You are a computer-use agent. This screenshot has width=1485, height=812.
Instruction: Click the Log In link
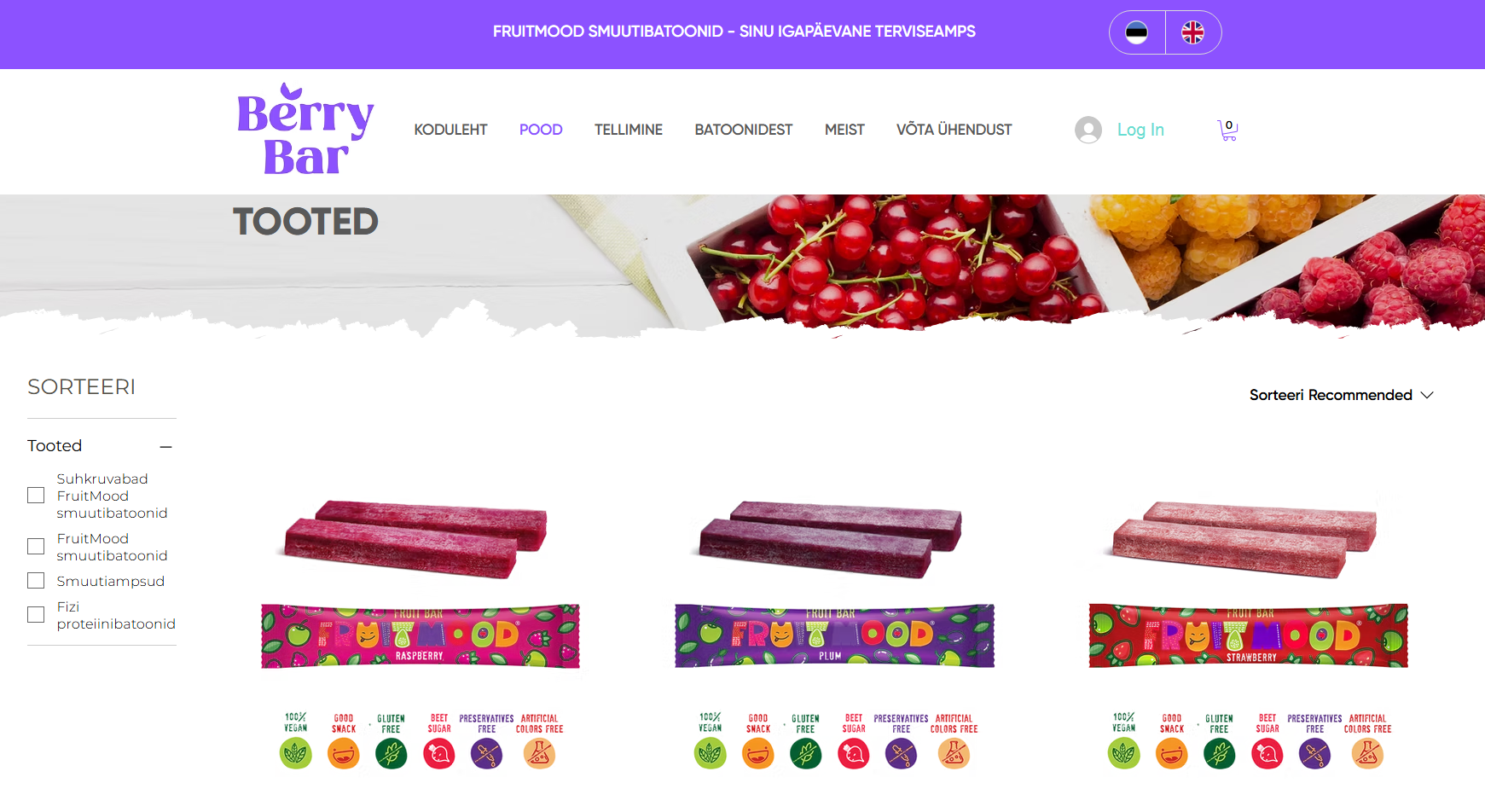(1140, 130)
